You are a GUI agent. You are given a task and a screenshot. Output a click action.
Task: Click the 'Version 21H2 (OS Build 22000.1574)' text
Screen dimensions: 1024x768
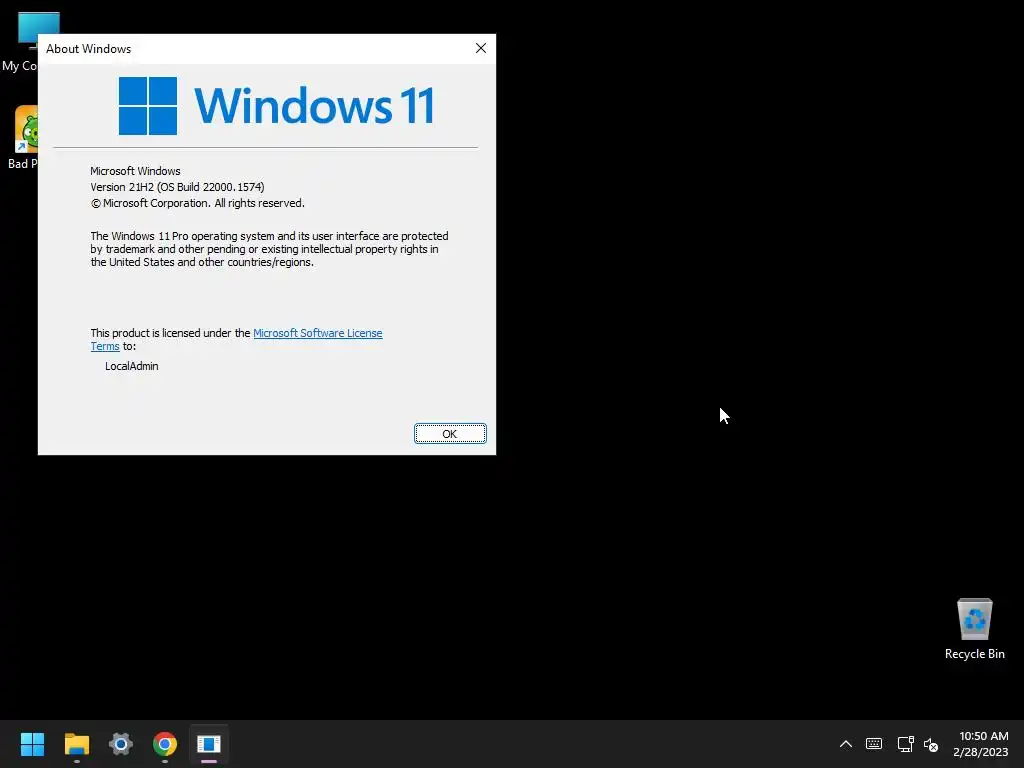pyautogui.click(x=177, y=187)
